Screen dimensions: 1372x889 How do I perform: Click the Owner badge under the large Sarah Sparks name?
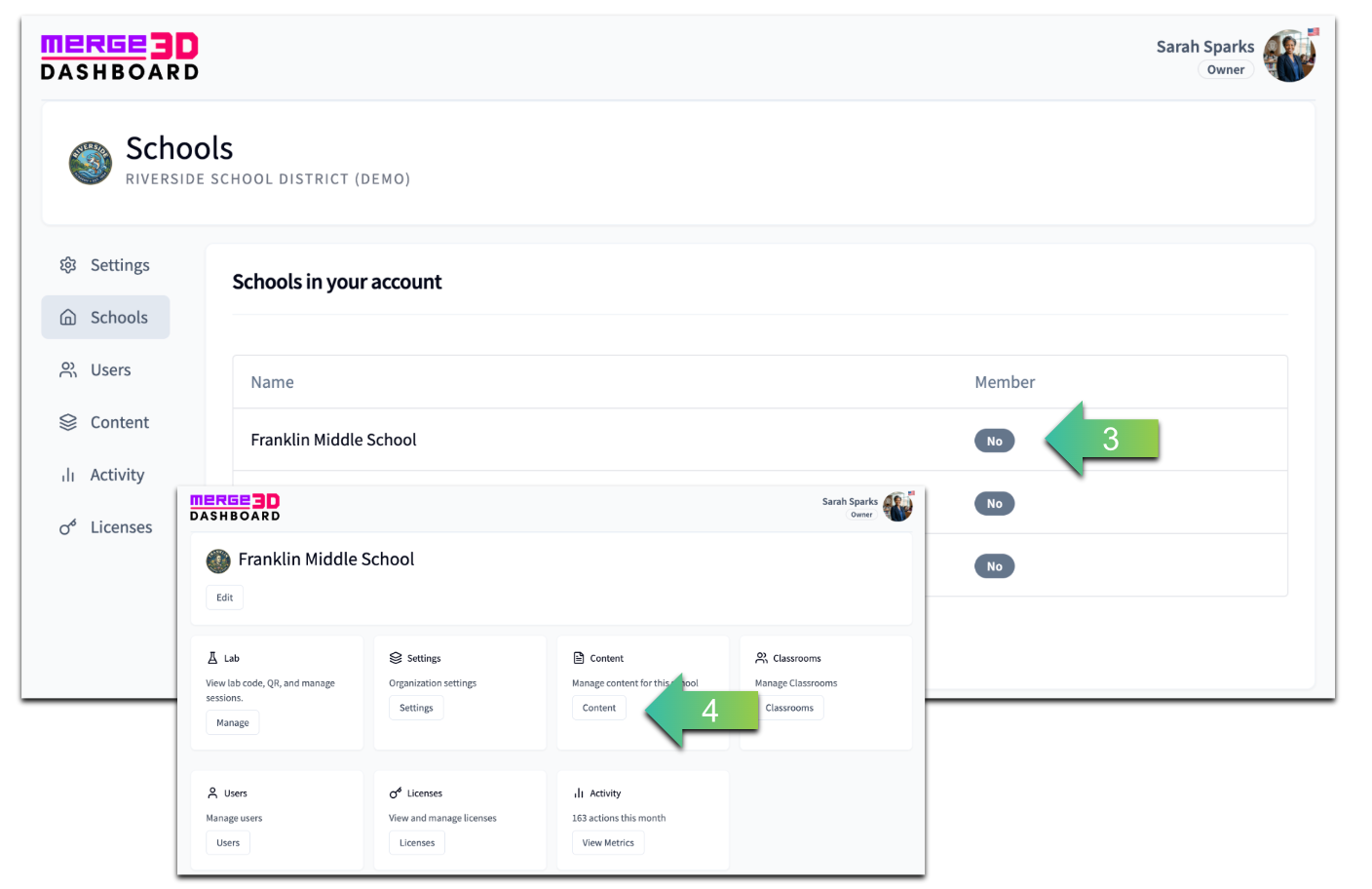click(1226, 70)
